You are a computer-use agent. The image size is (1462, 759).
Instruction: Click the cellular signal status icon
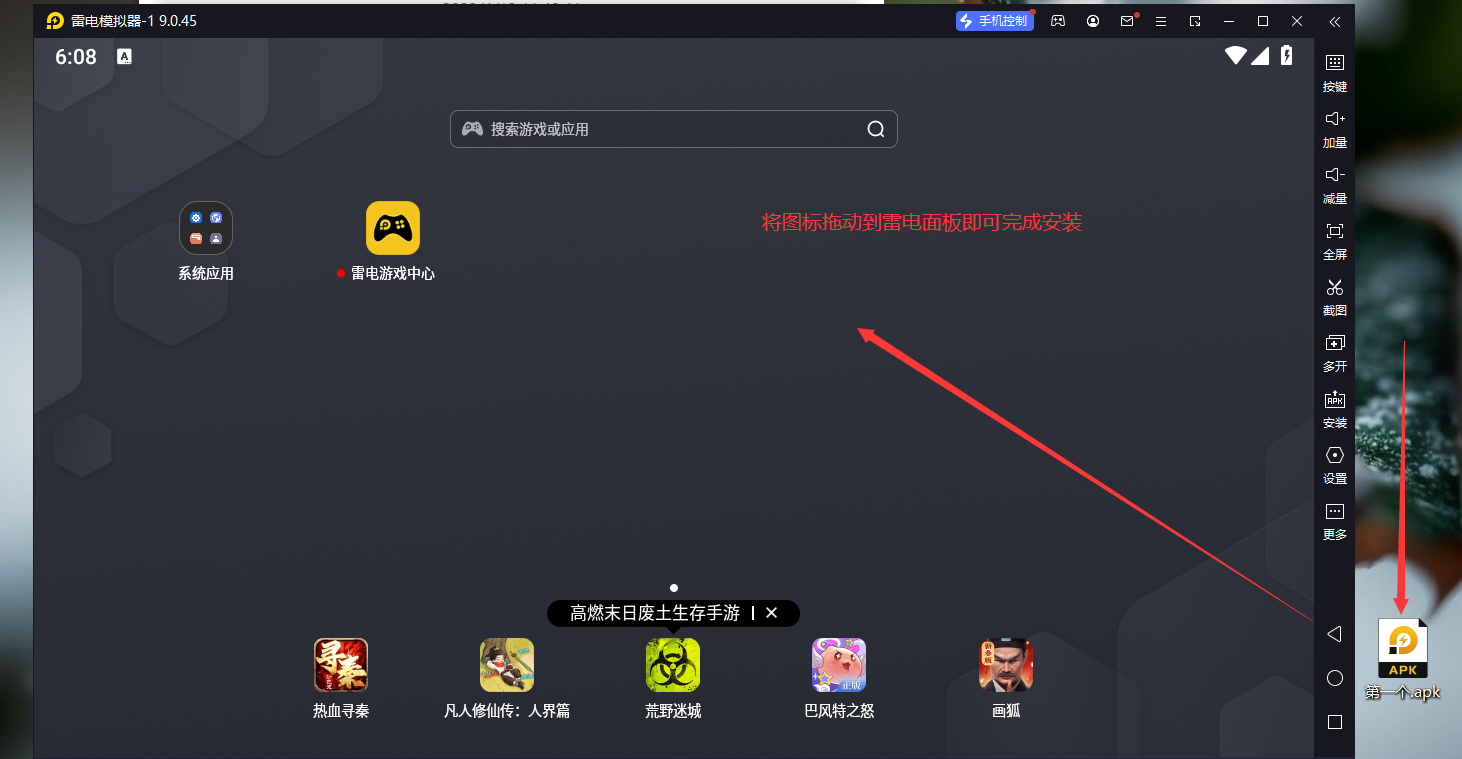pyautogui.click(x=1260, y=56)
